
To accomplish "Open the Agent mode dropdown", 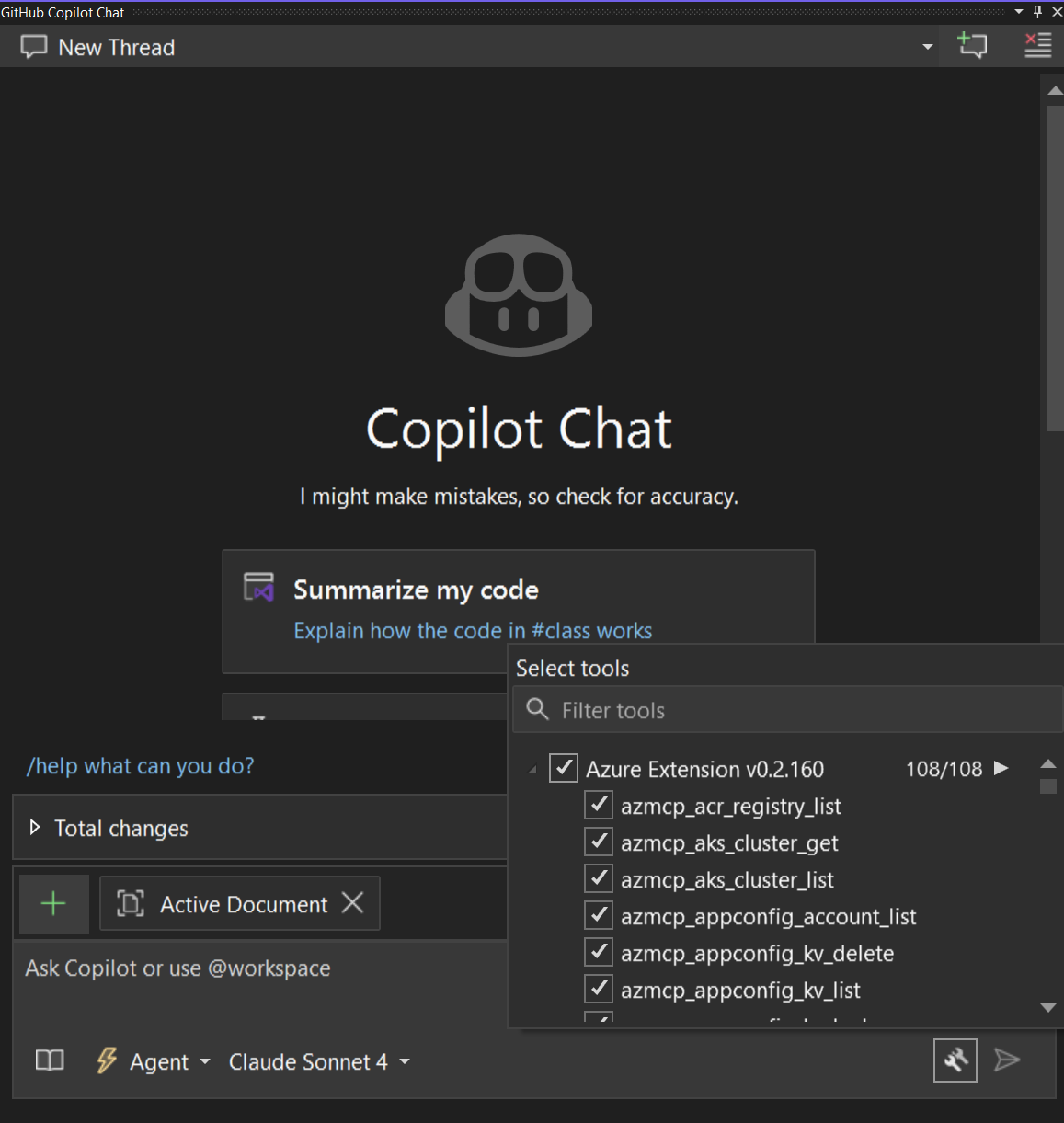I will coord(154,1061).
